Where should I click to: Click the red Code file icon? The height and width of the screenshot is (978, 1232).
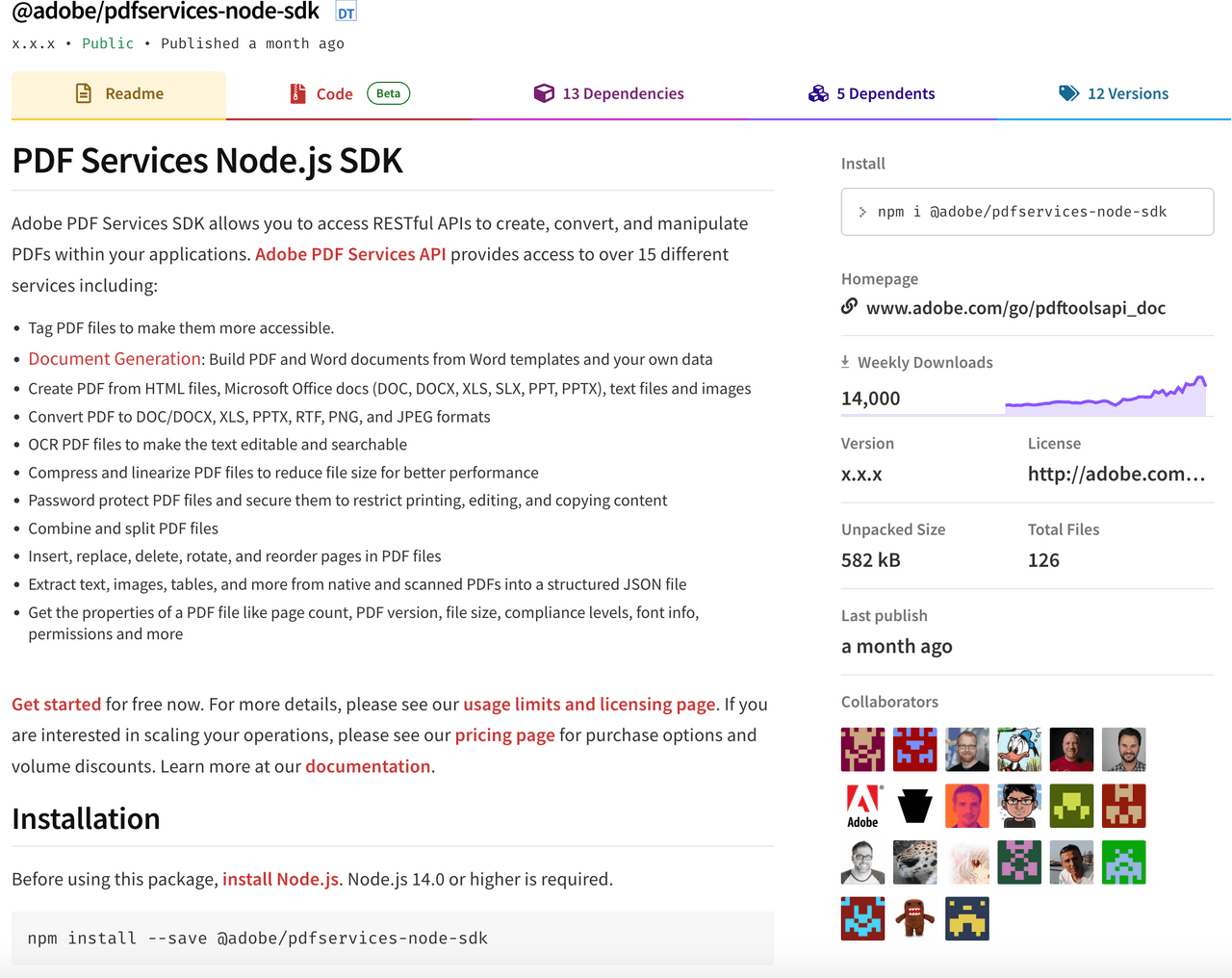297,93
